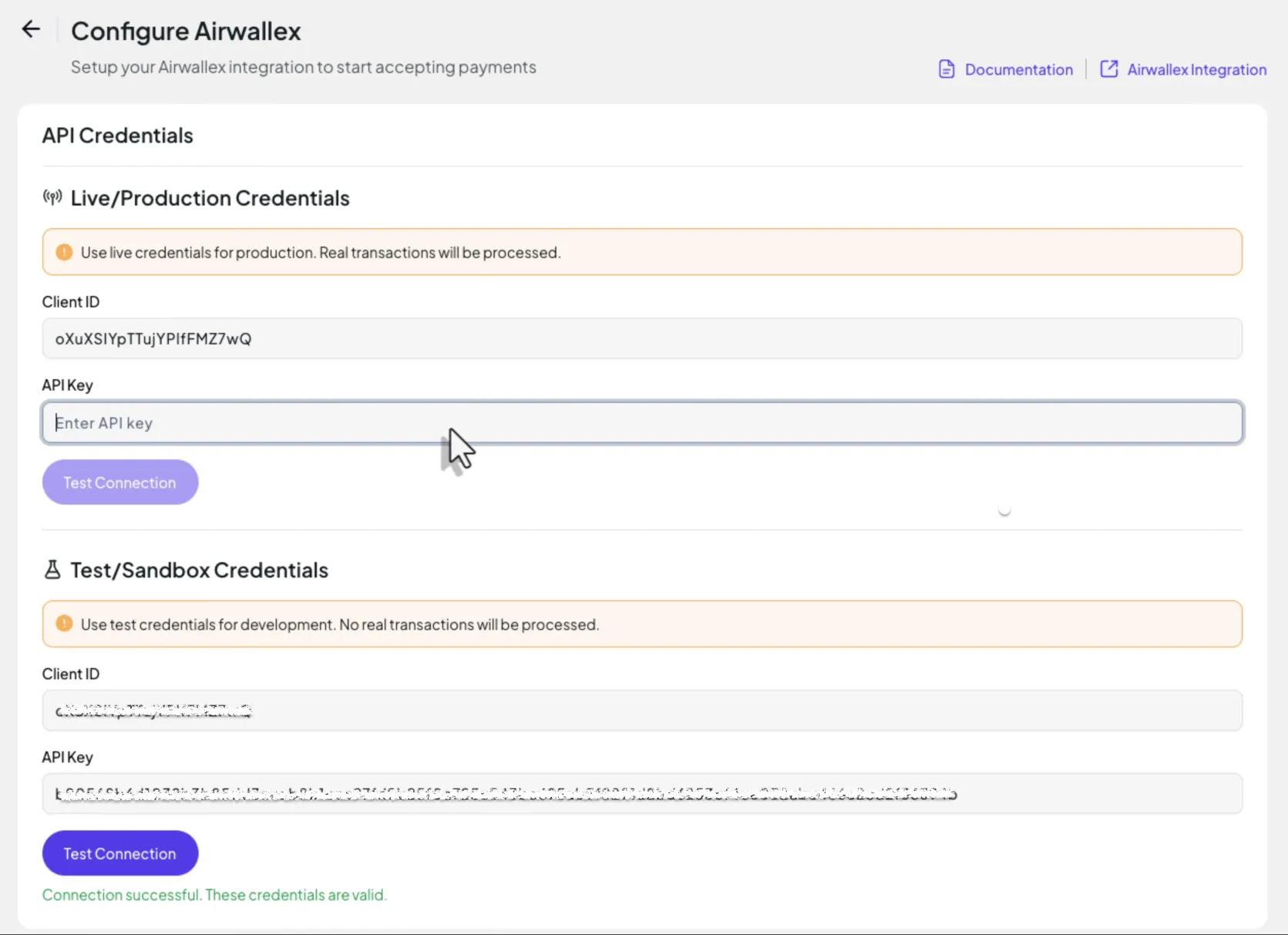The image size is (1288, 935).
Task: Open the Airwallex Integration link
Action: click(x=1196, y=69)
